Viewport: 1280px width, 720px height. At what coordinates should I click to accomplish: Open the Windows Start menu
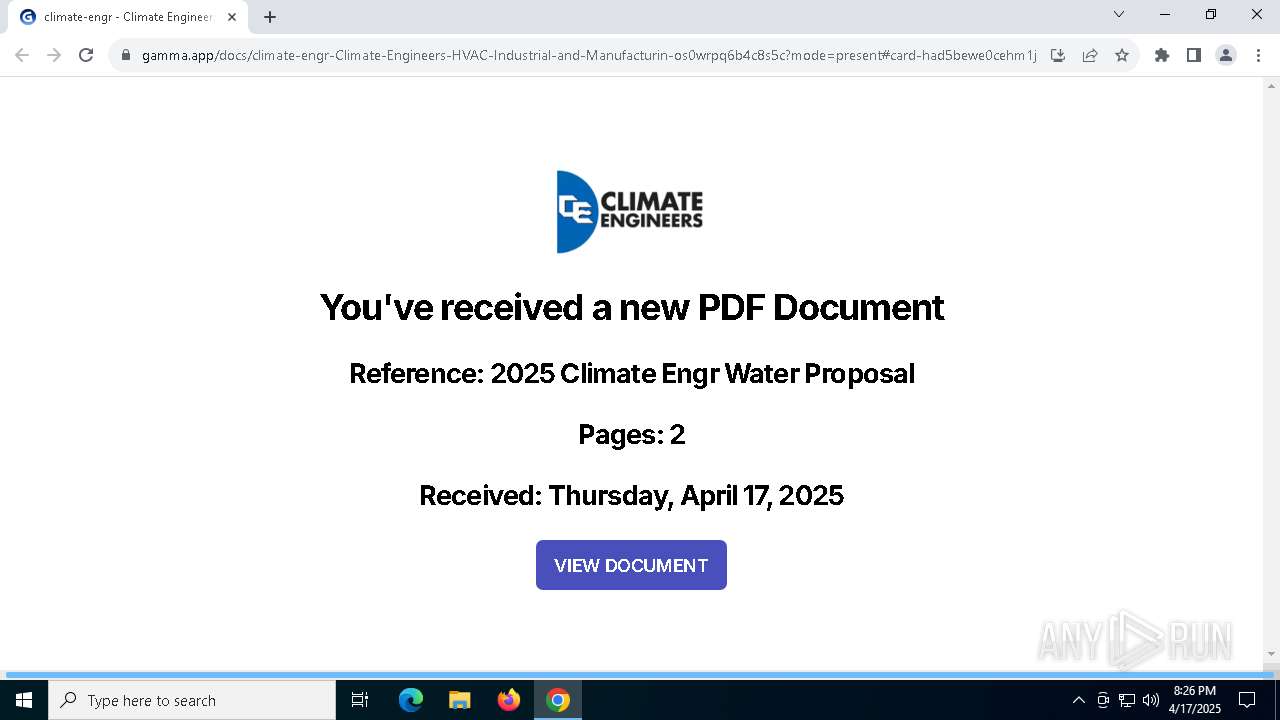(24, 700)
